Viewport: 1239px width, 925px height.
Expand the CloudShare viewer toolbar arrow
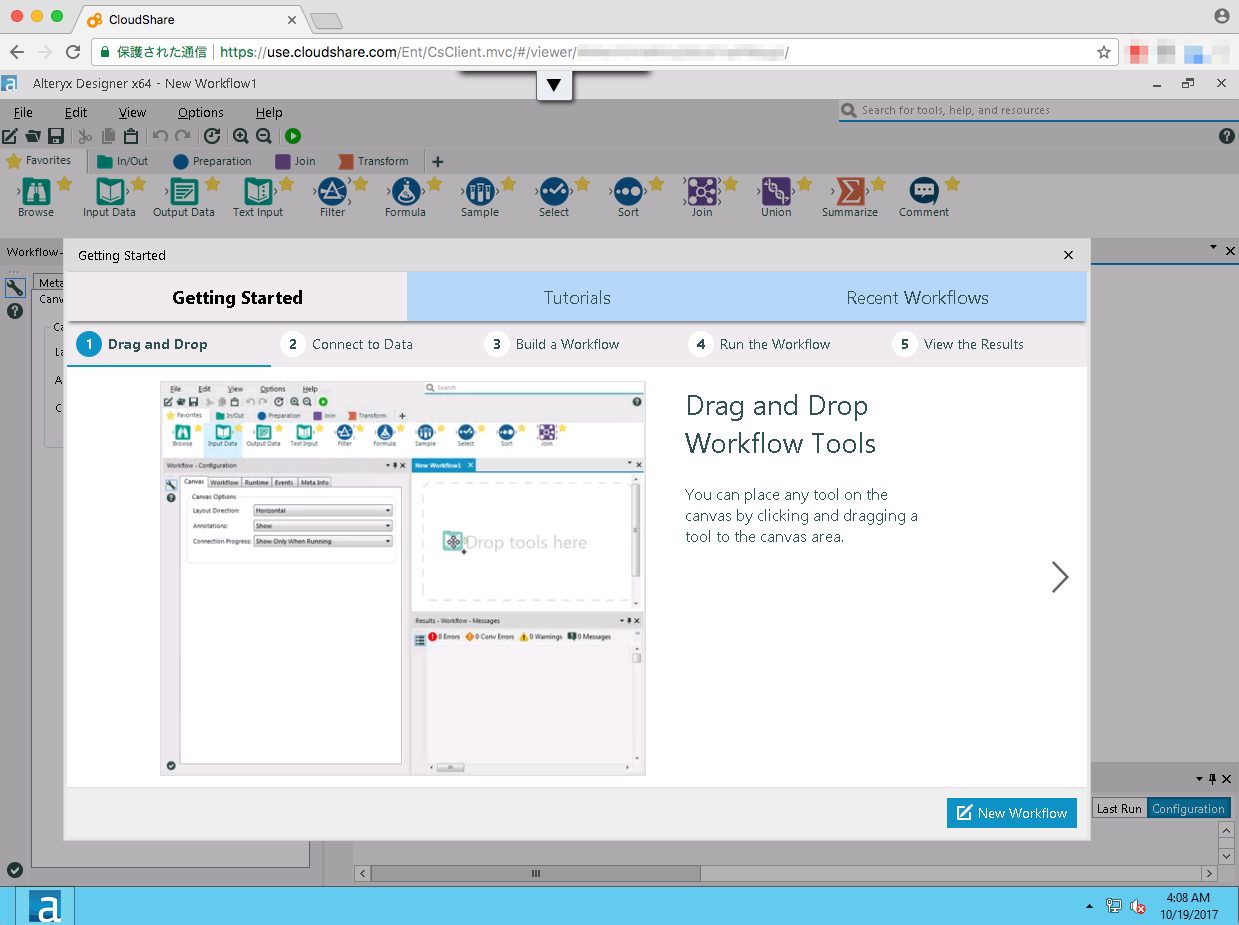(553, 86)
